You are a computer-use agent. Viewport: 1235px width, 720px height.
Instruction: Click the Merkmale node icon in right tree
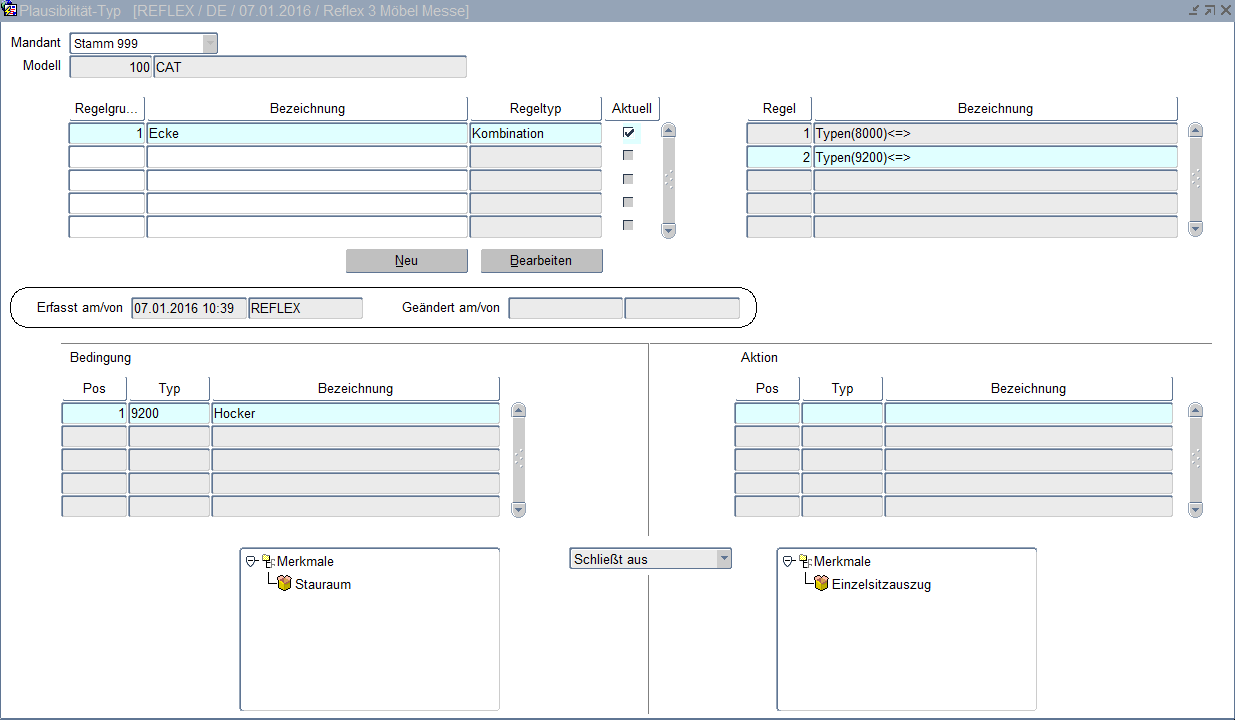pyautogui.click(x=804, y=562)
